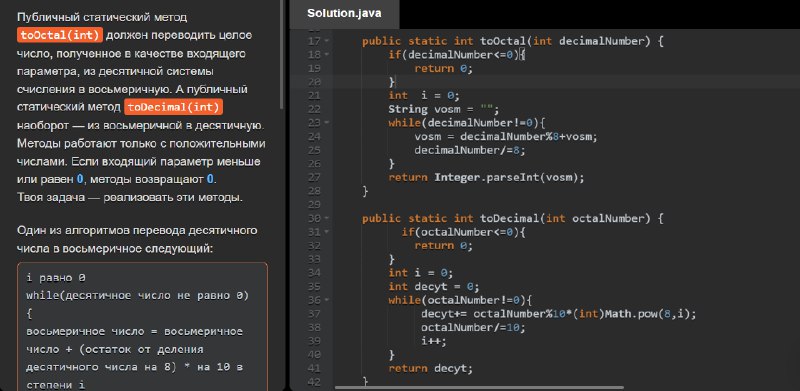The image size is (800, 391).
Task: Click the 'decimalNumber/=8;' code line
Action: coord(469,150)
